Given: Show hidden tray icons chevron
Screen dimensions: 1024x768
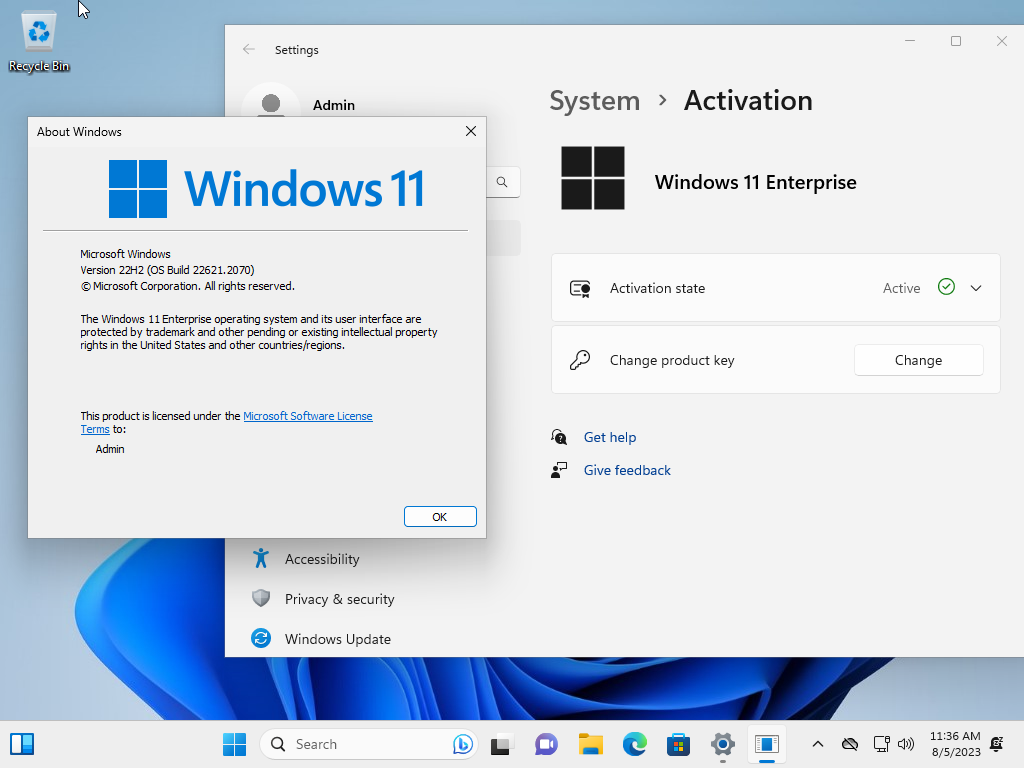Looking at the screenshot, I should click(818, 744).
